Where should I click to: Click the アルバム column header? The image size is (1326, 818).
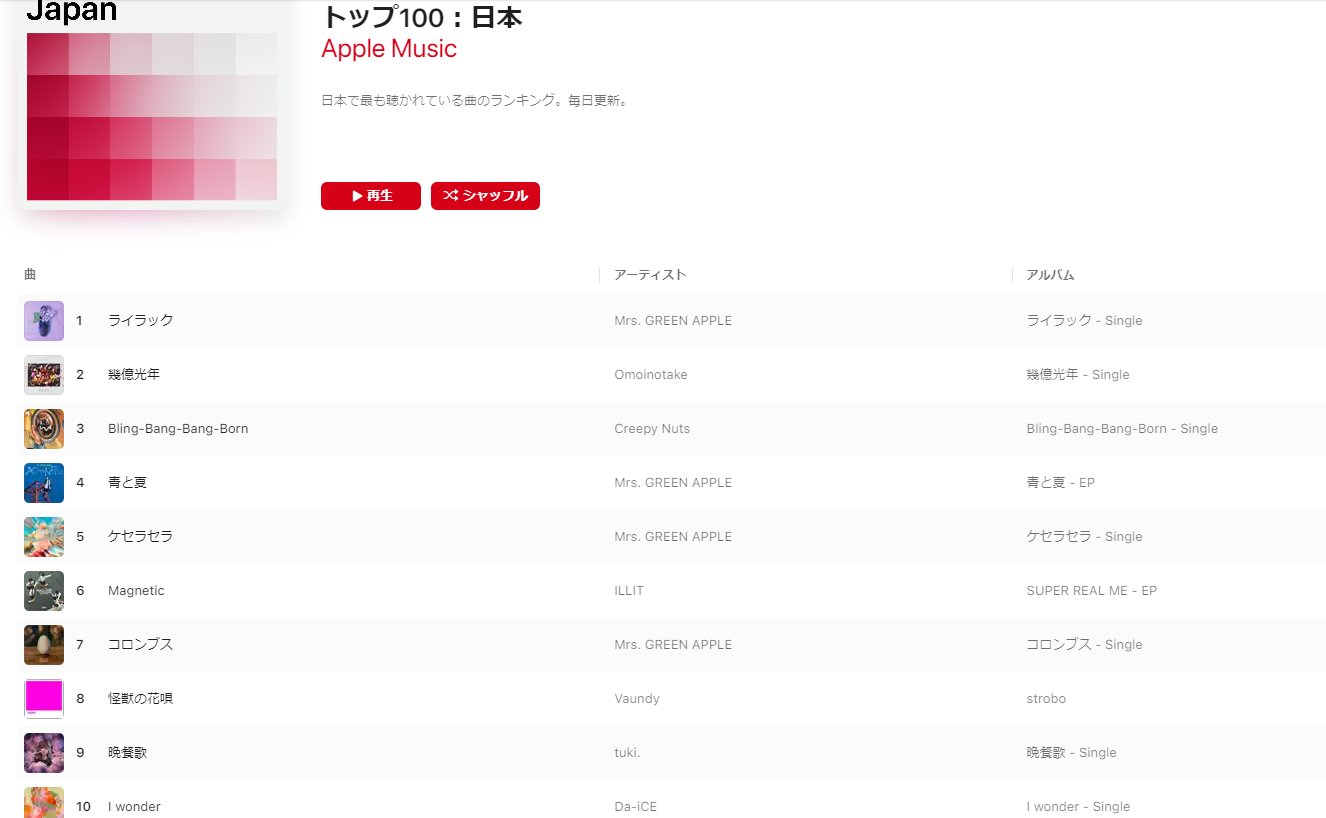(1050, 275)
